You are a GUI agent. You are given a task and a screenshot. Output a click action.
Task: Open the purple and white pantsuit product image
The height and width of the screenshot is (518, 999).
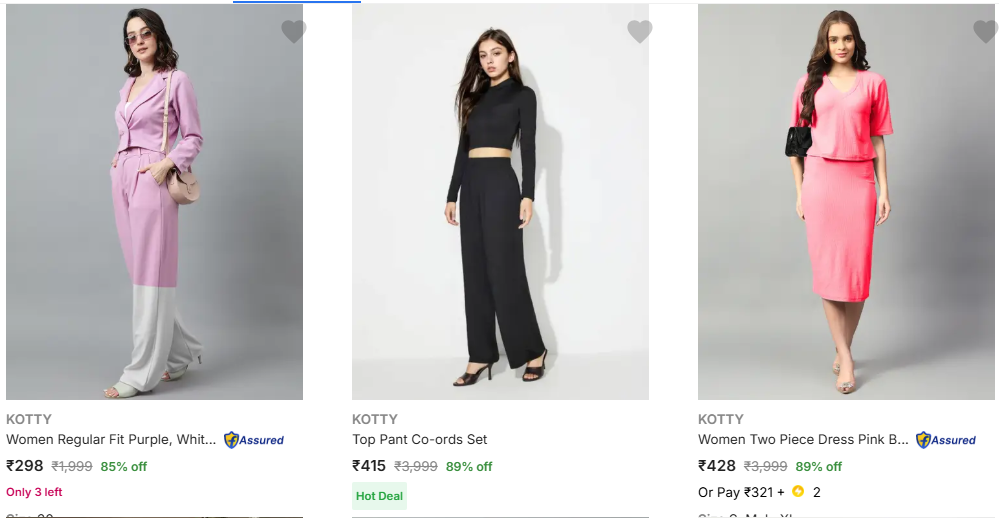click(154, 202)
